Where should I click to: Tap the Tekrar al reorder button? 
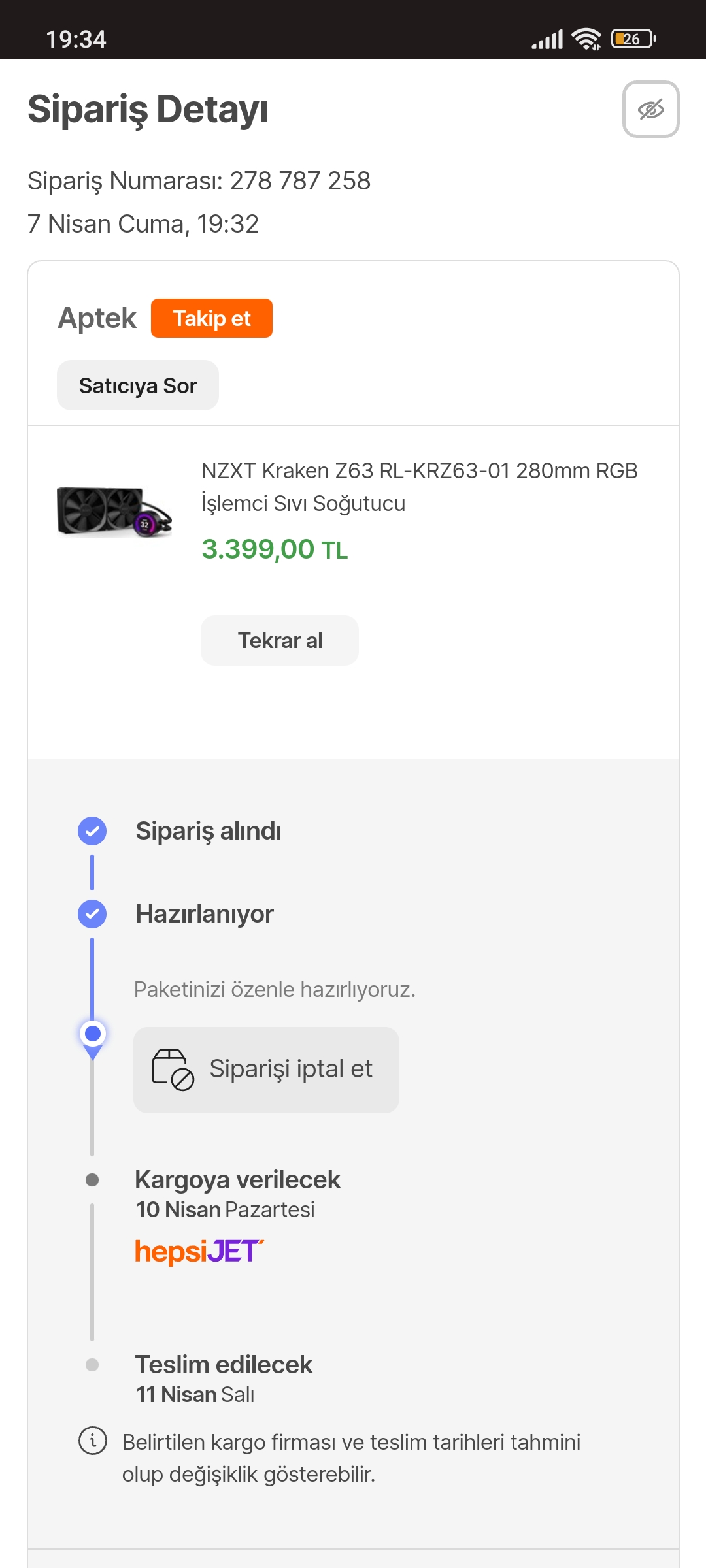[279, 640]
